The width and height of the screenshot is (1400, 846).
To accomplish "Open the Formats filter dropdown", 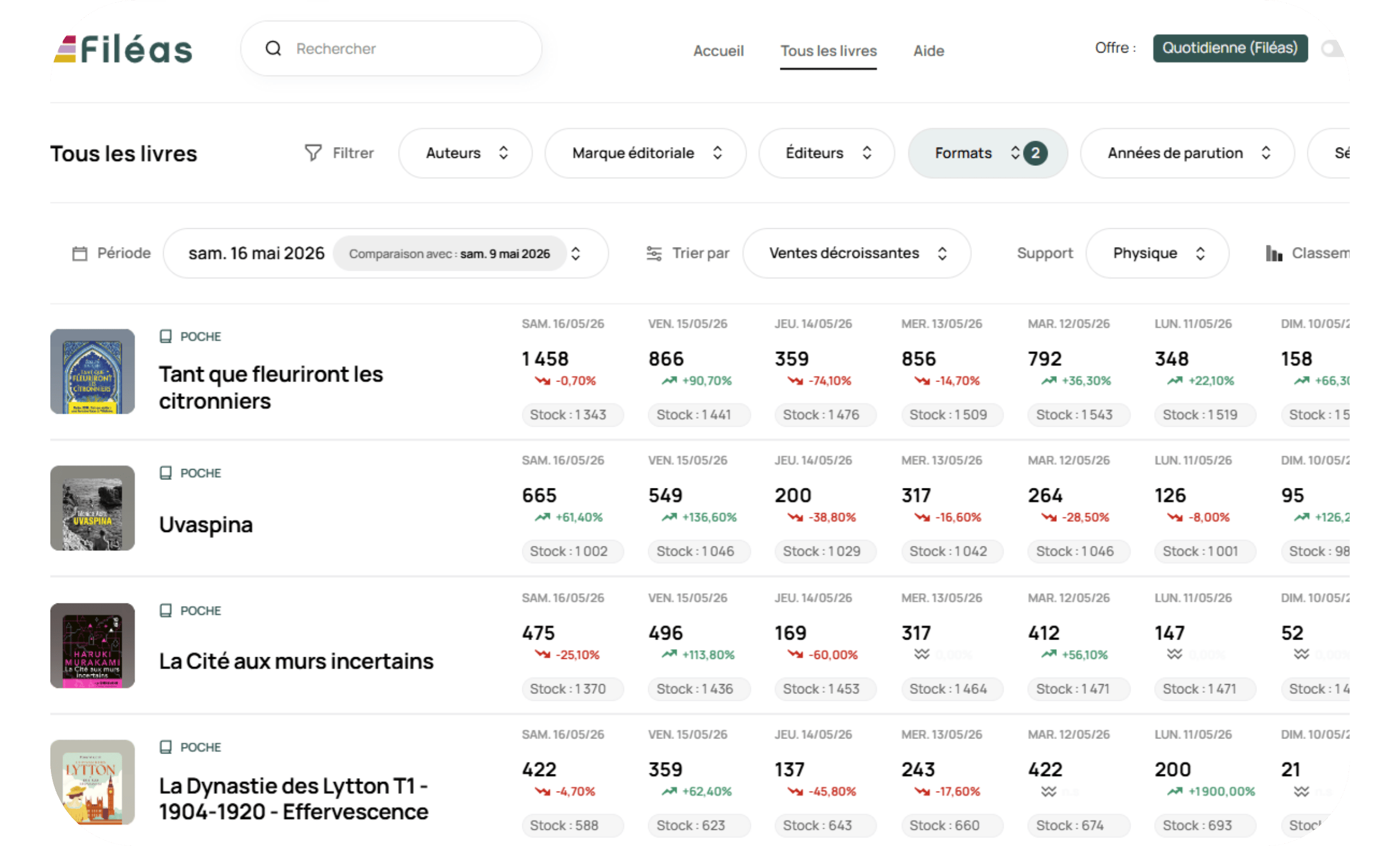I will [987, 153].
